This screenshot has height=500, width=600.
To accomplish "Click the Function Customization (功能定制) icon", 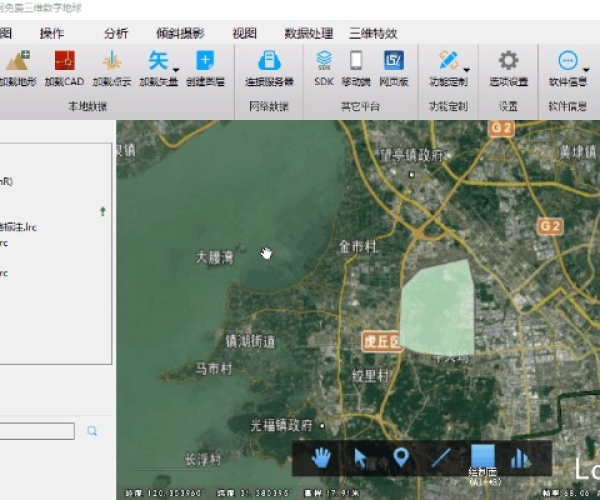I will click(448, 61).
